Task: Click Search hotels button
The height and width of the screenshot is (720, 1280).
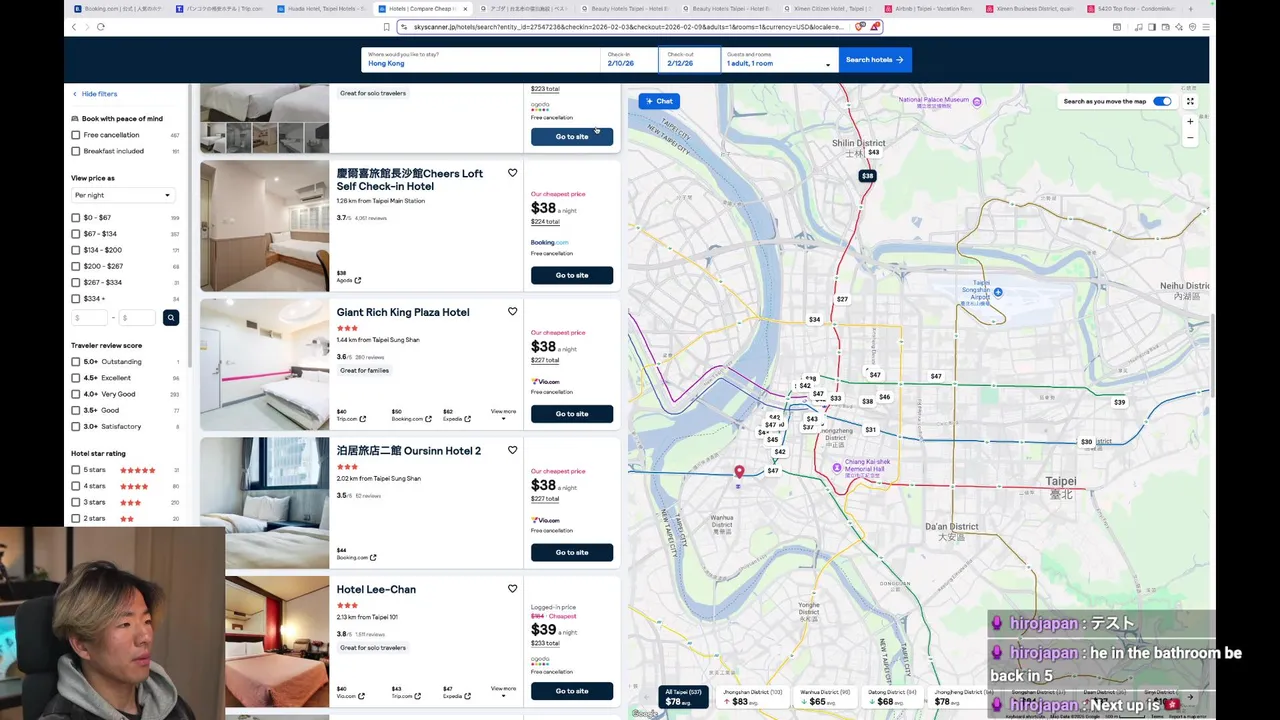Action: coord(875,60)
